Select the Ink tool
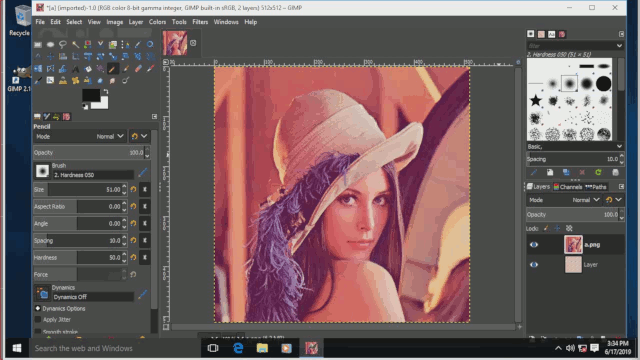 coord(38,81)
